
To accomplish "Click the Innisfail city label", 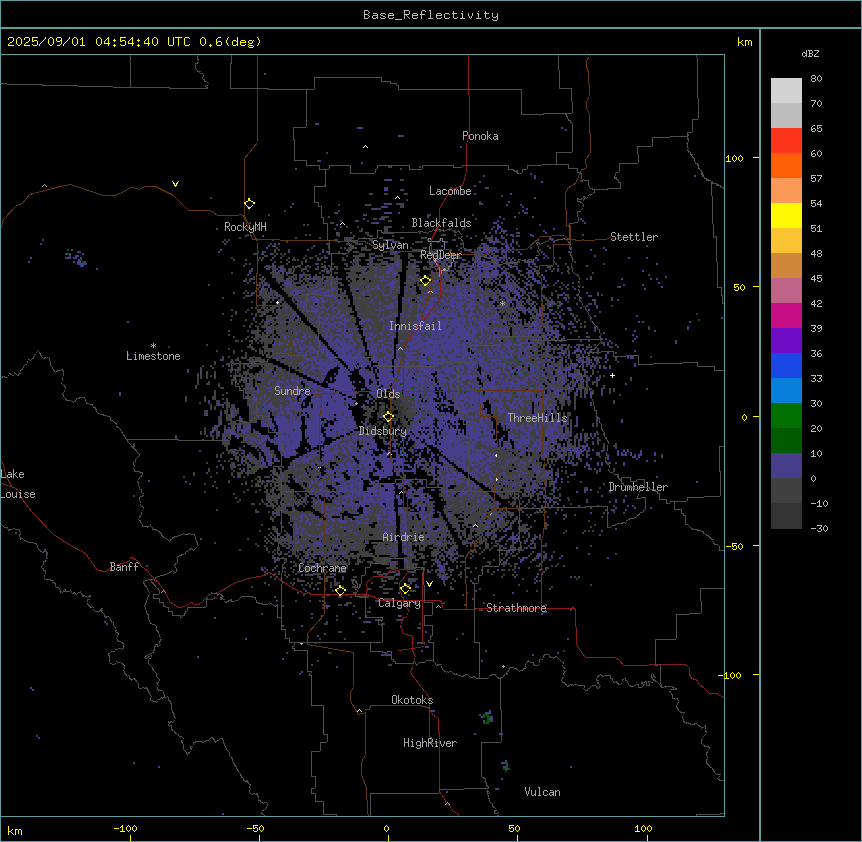I will coord(415,326).
